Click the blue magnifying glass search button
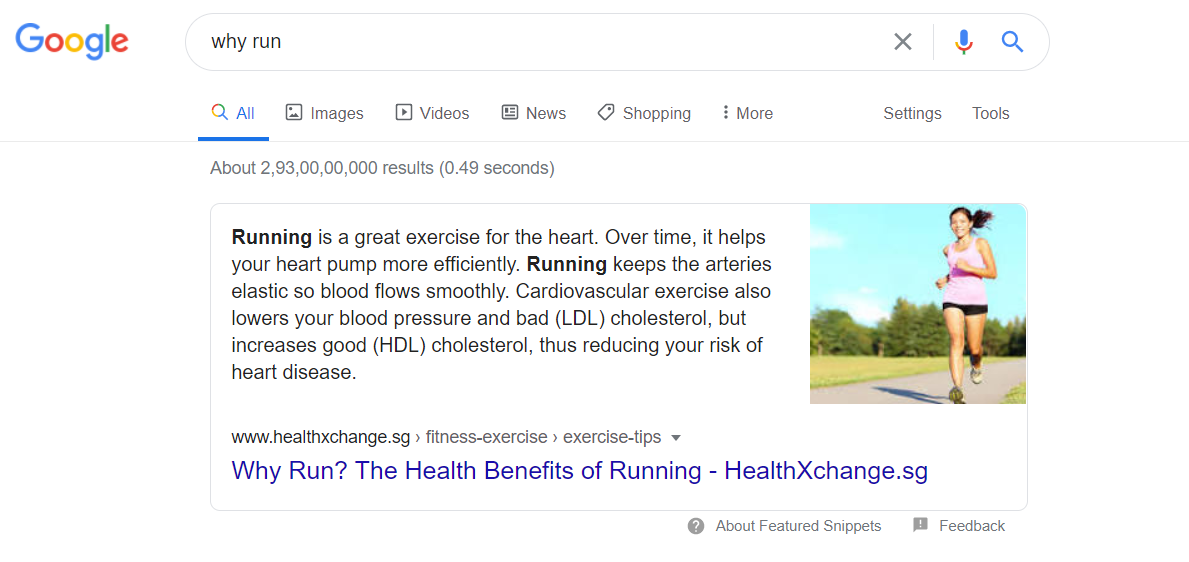The image size is (1189, 562). coord(1012,42)
